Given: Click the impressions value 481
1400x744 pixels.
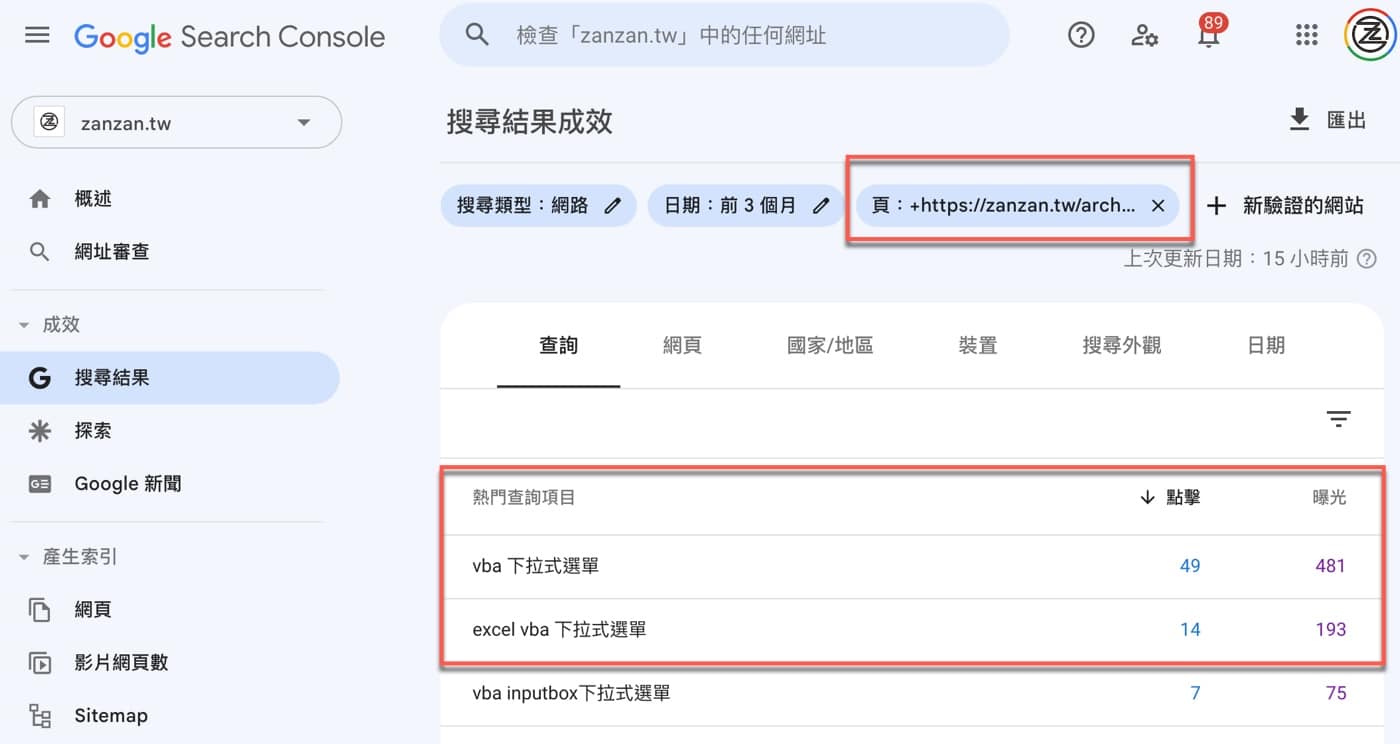Looking at the screenshot, I should coord(1331,566).
